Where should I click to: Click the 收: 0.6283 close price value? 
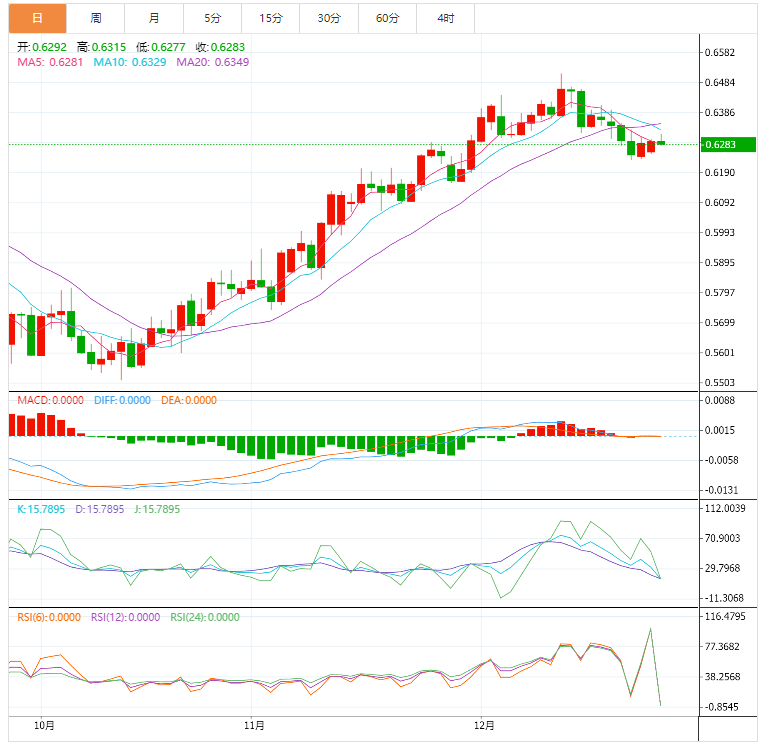coord(220,47)
